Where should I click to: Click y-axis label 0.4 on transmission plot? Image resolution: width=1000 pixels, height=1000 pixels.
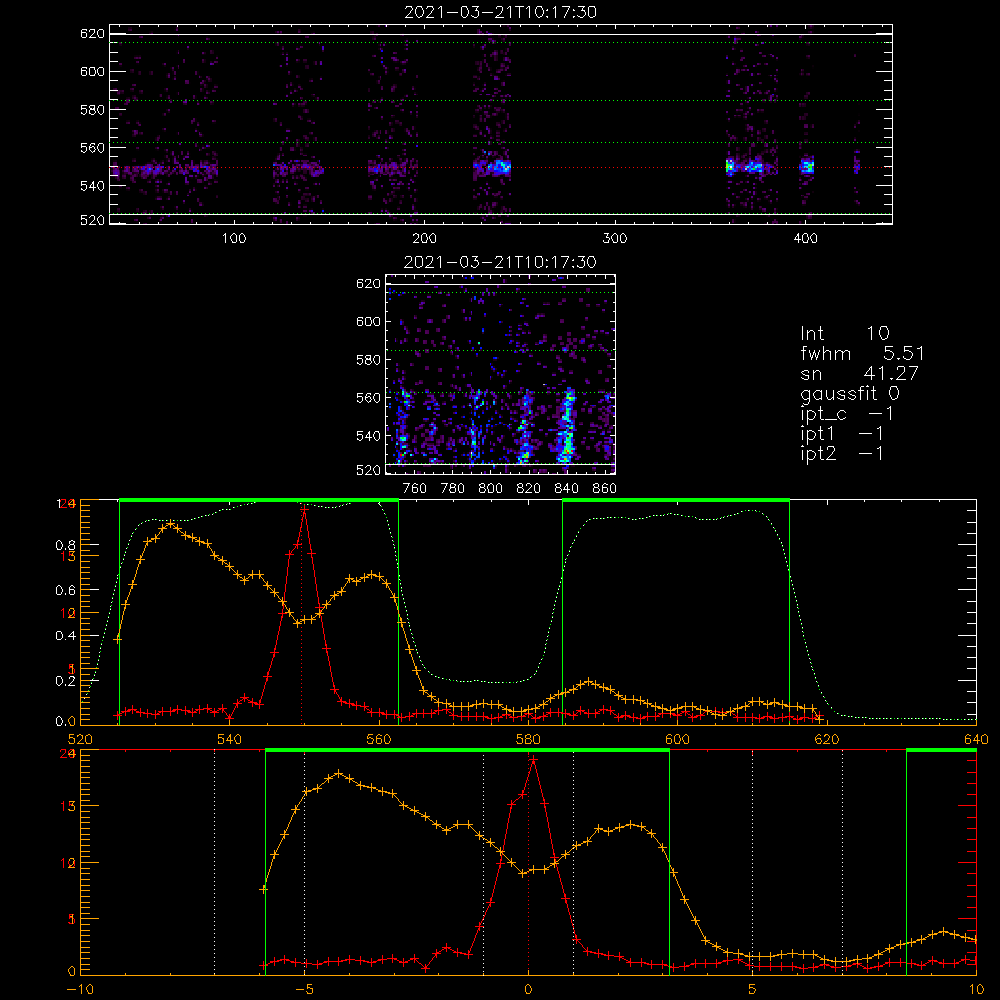coord(66,635)
